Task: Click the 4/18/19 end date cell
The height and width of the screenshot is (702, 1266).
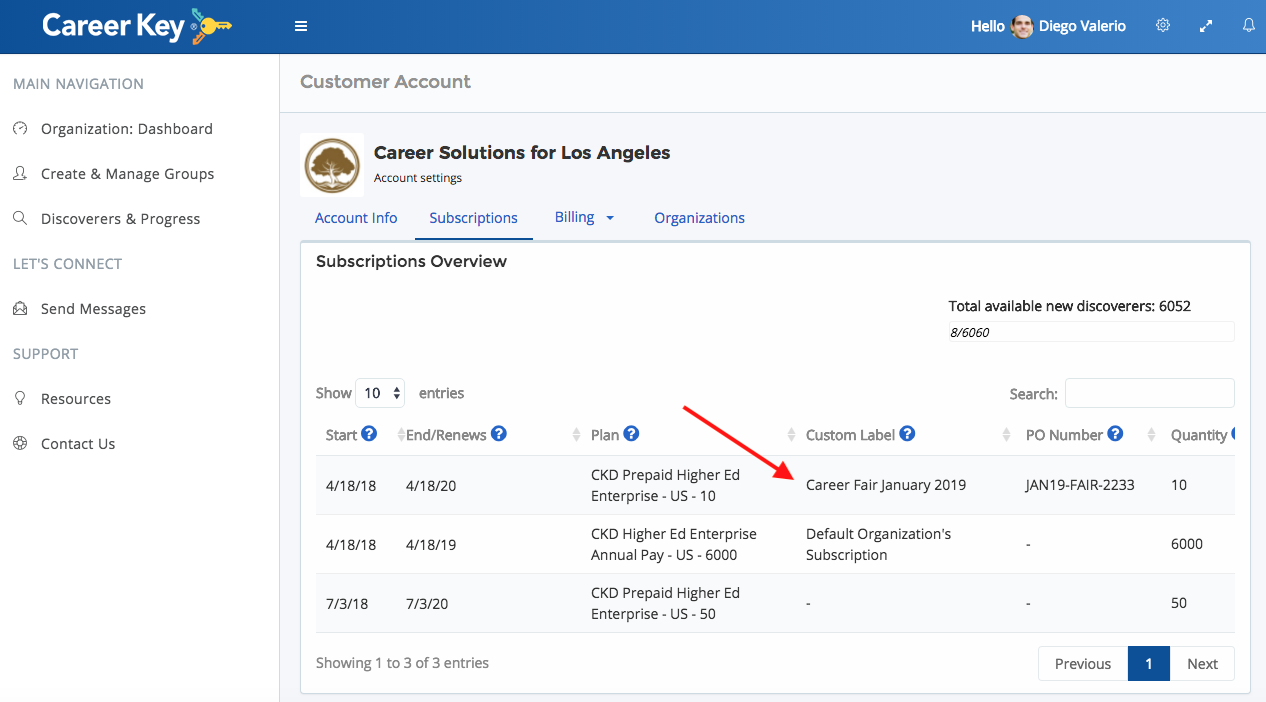Action: coord(431,545)
